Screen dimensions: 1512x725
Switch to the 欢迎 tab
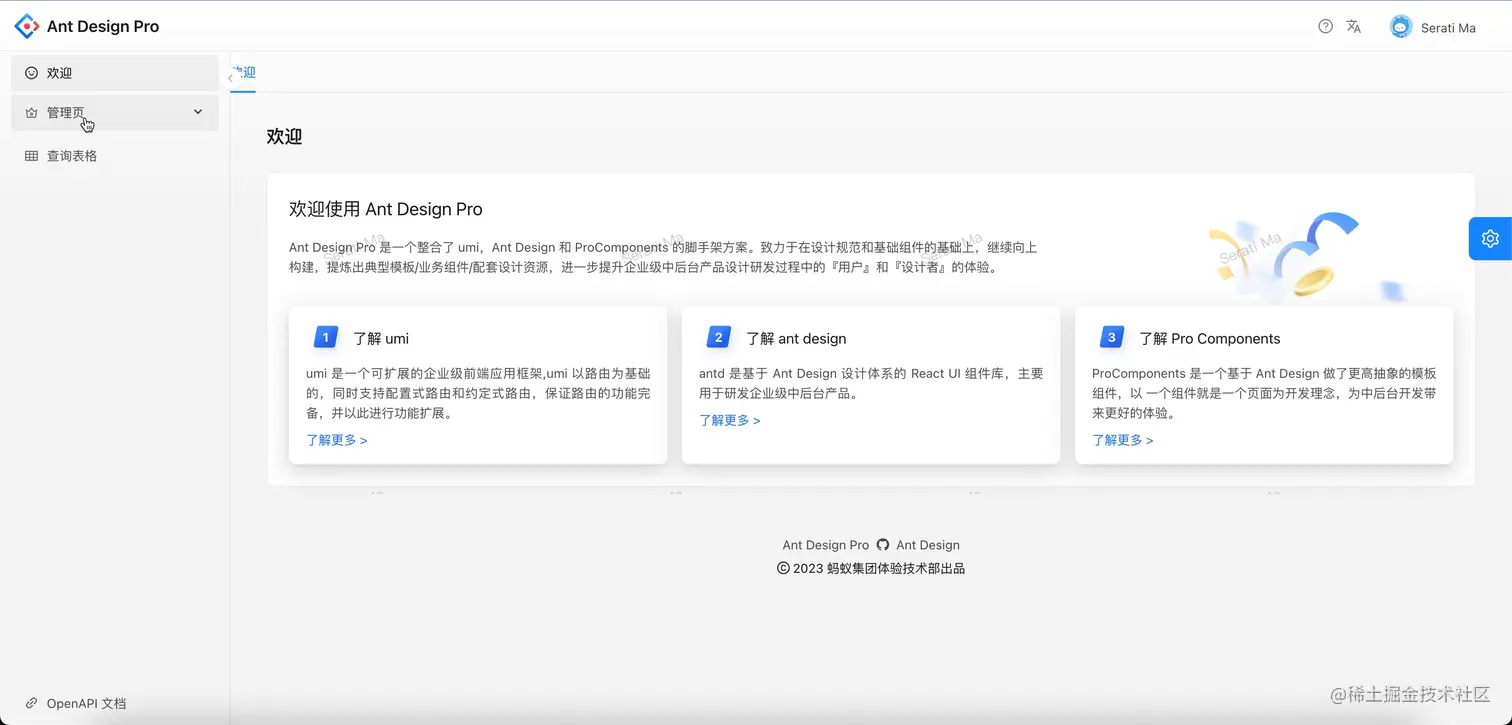(x=243, y=73)
